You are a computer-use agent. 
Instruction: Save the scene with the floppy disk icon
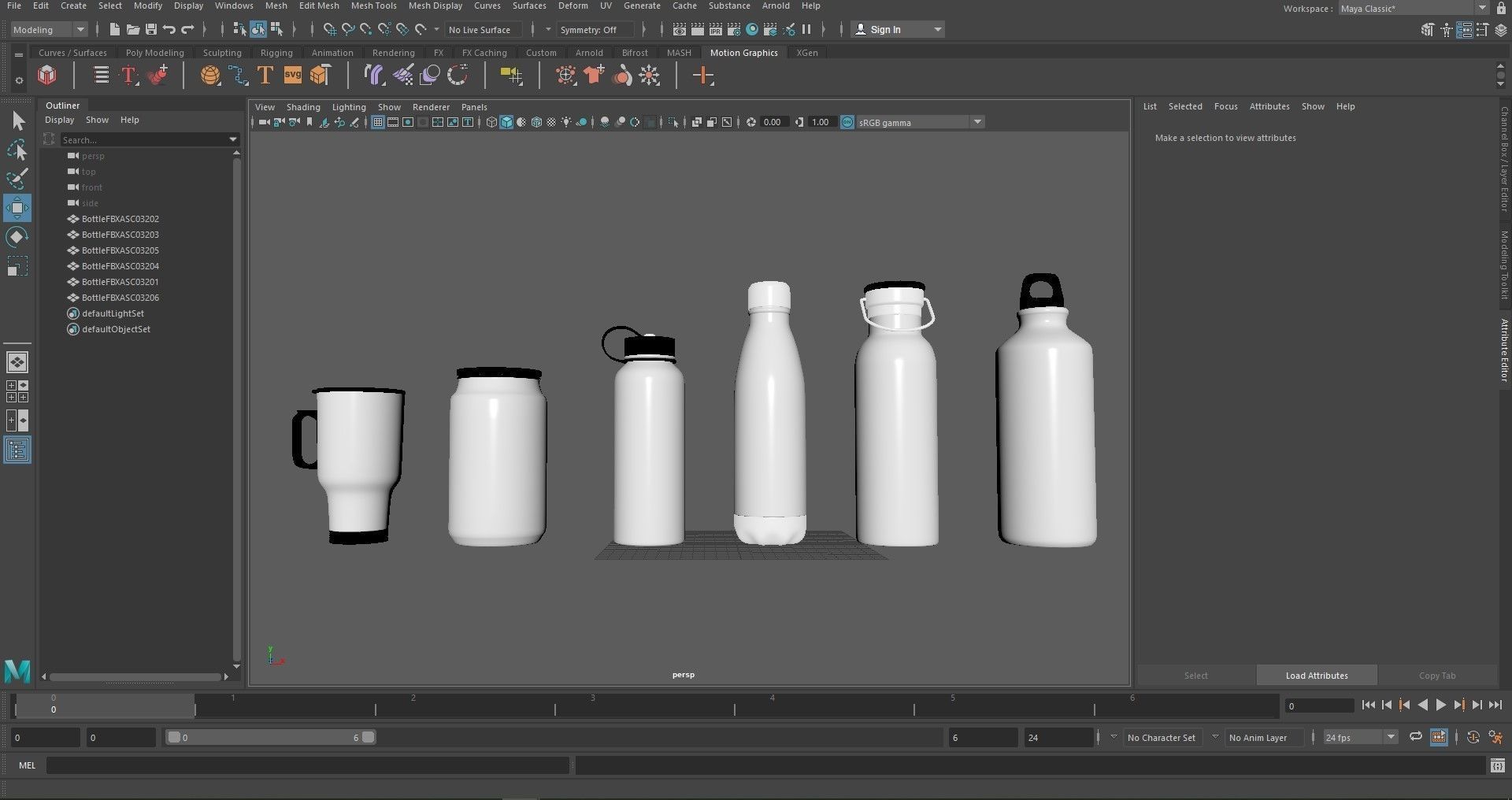point(151,30)
